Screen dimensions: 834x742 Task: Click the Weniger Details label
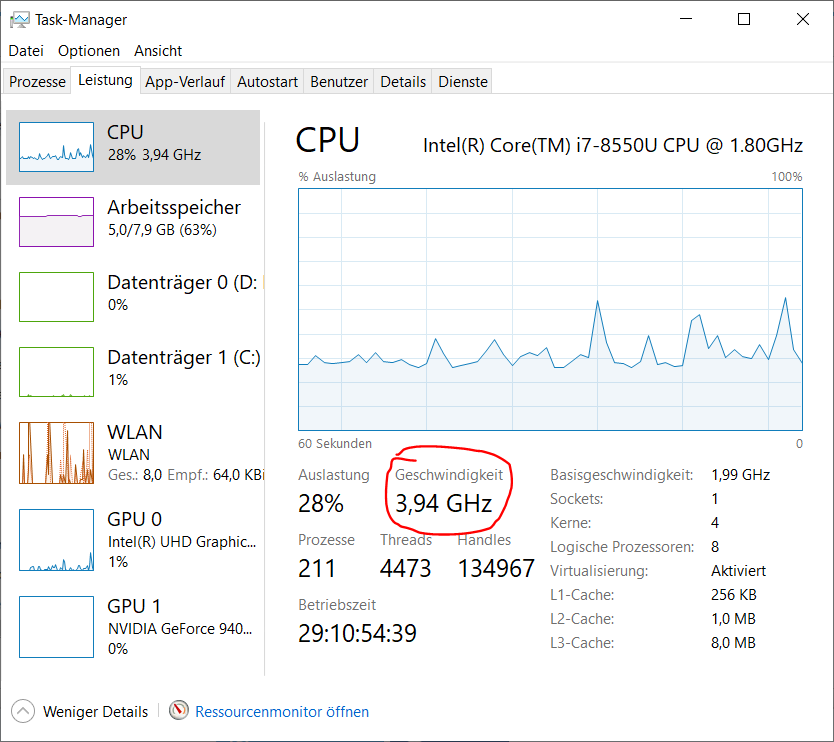point(95,712)
